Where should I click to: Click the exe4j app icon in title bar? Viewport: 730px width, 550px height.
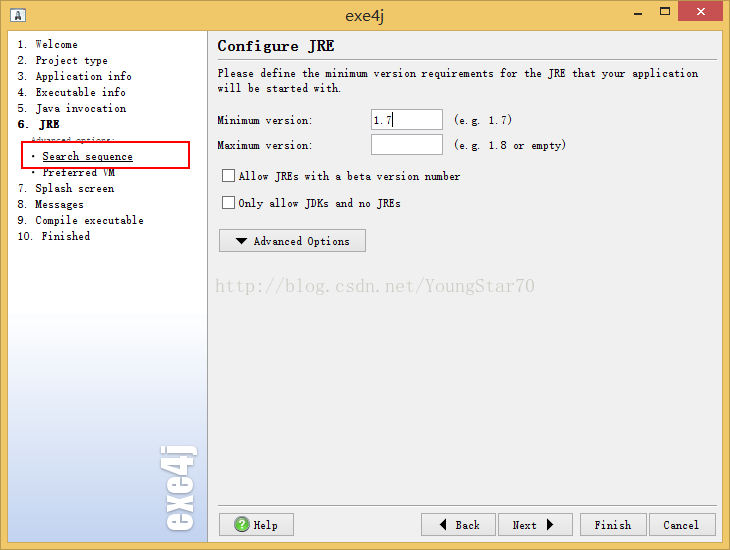(x=18, y=15)
